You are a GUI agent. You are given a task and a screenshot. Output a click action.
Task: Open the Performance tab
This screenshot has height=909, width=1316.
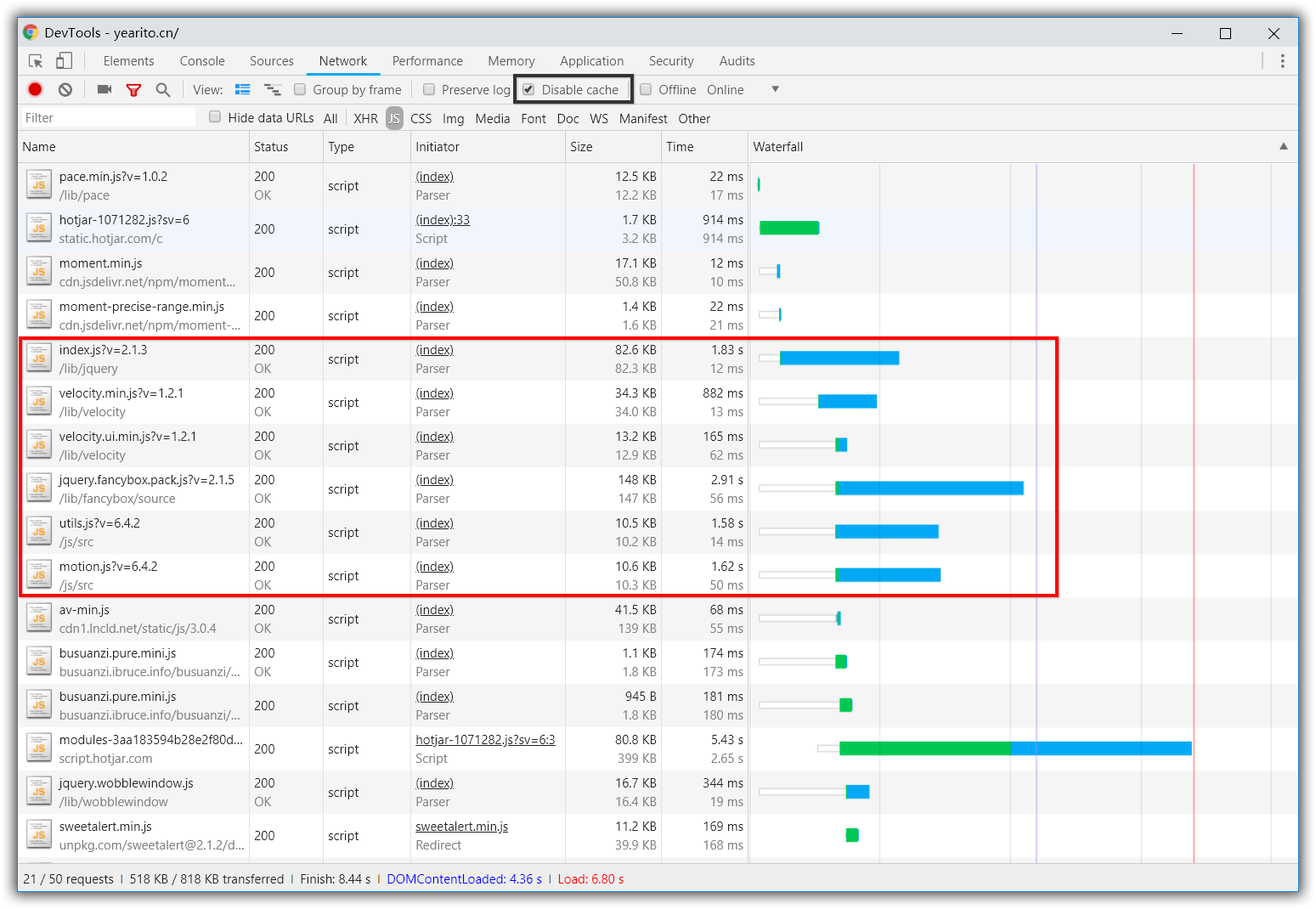pyautogui.click(x=427, y=61)
